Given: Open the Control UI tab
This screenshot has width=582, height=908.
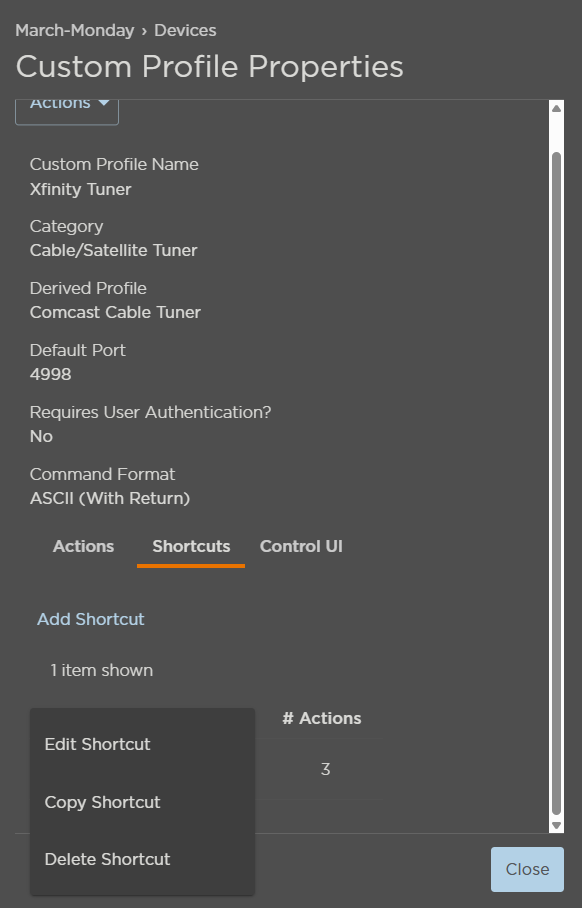Looking at the screenshot, I should [x=301, y=546].
